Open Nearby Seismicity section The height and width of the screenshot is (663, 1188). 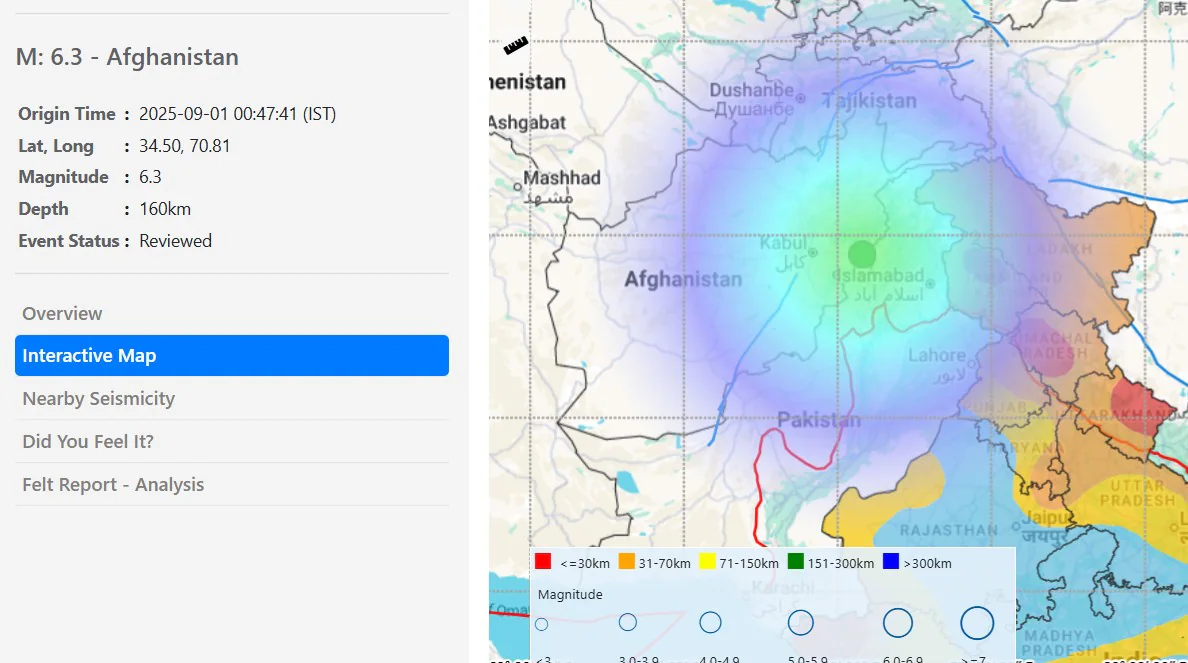(232, 399)
